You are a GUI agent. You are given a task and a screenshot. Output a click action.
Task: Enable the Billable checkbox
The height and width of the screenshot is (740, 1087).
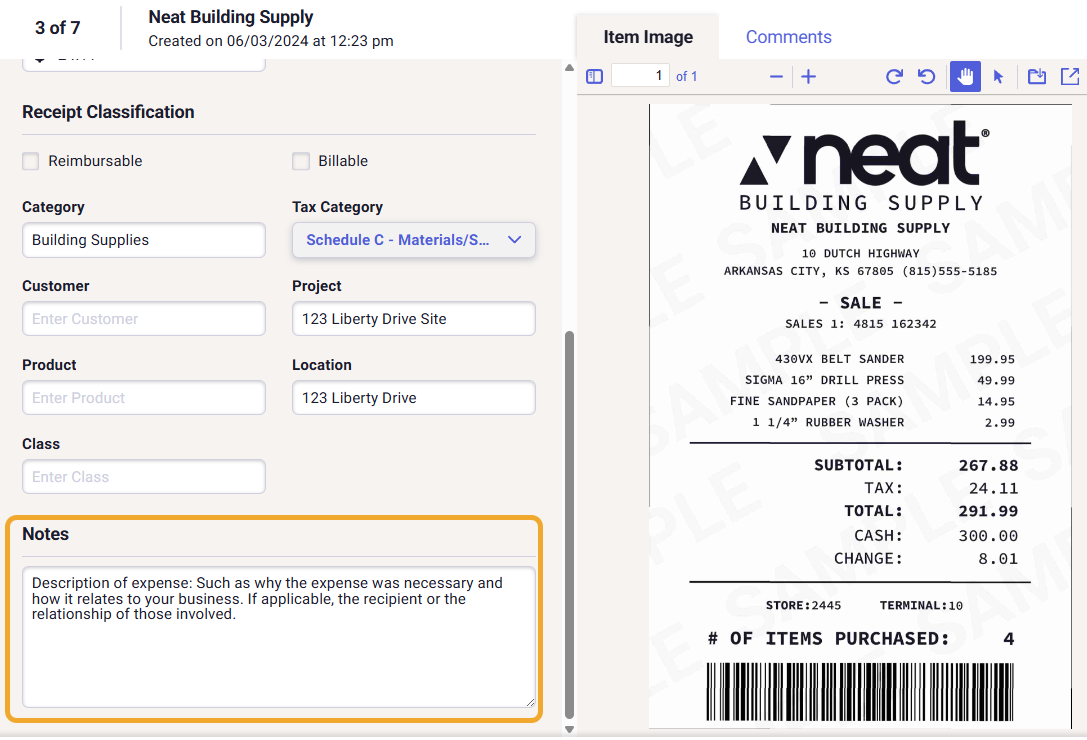[301, 161]
